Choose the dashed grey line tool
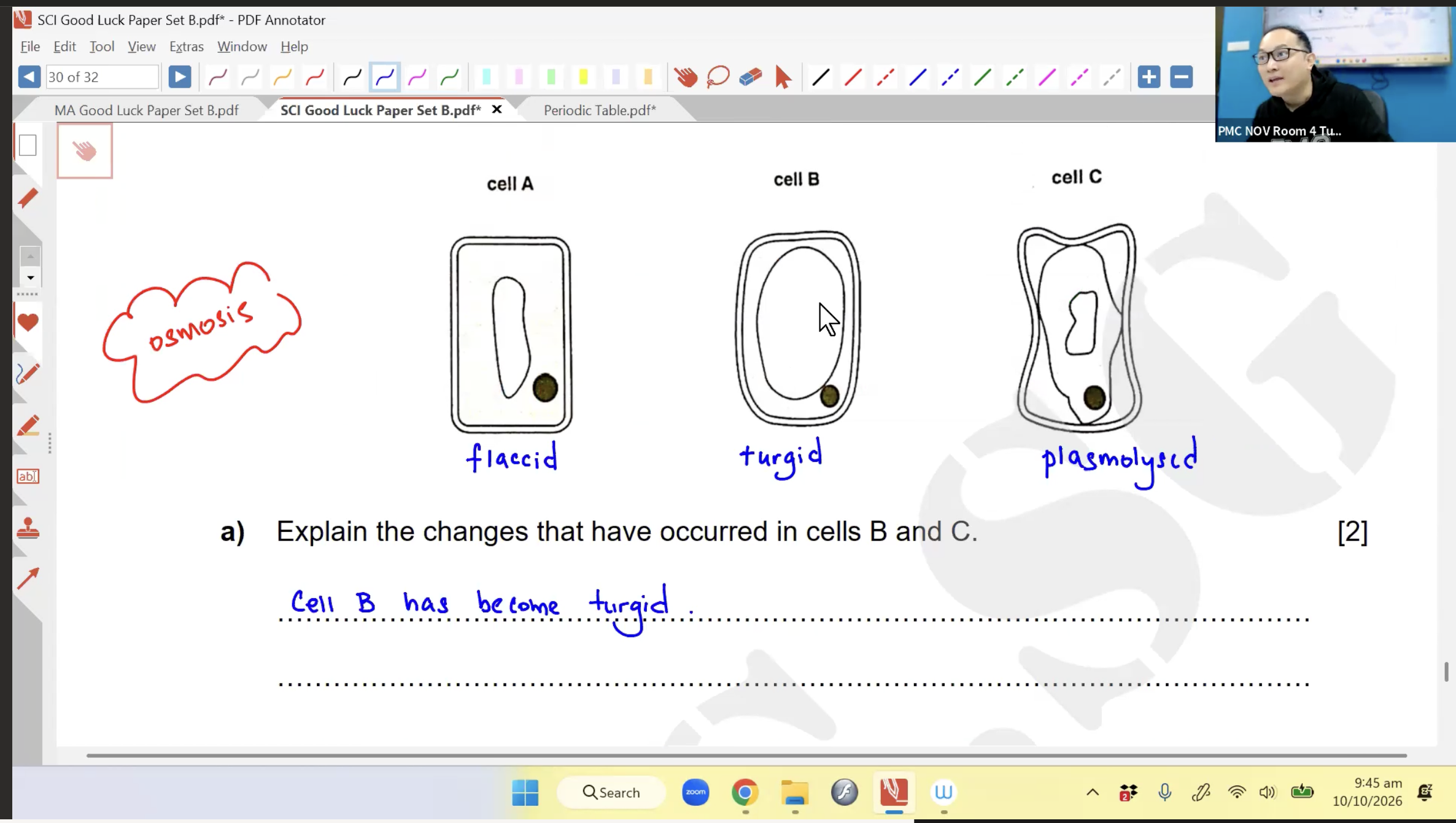Image resolution: width=1456 pixels, height=823 pixels. pos(1112,77)
